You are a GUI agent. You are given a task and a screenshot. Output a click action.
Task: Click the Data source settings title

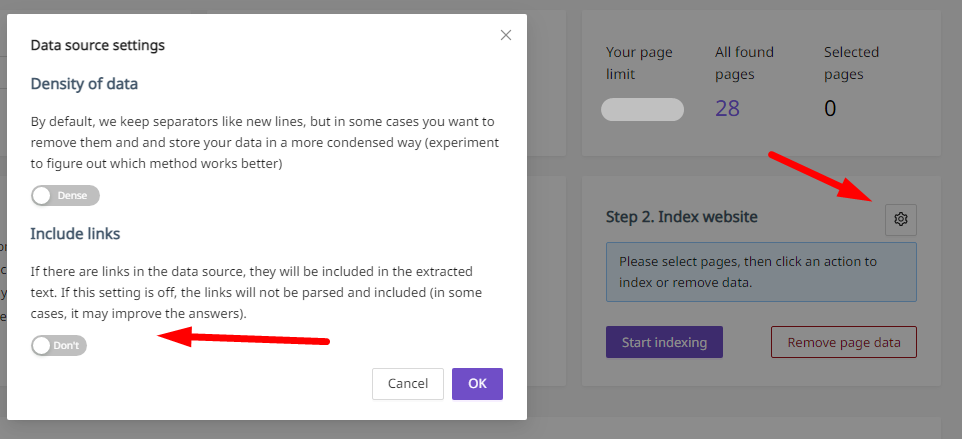tap(98, 45)
